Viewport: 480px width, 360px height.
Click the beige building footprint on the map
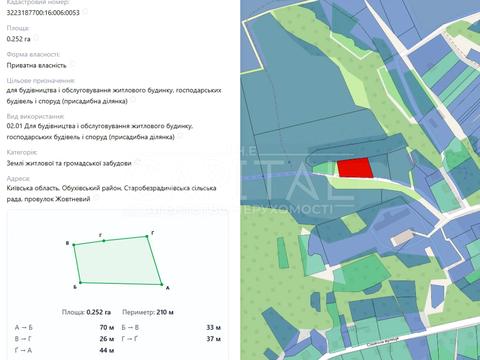(x=402, y=238)
